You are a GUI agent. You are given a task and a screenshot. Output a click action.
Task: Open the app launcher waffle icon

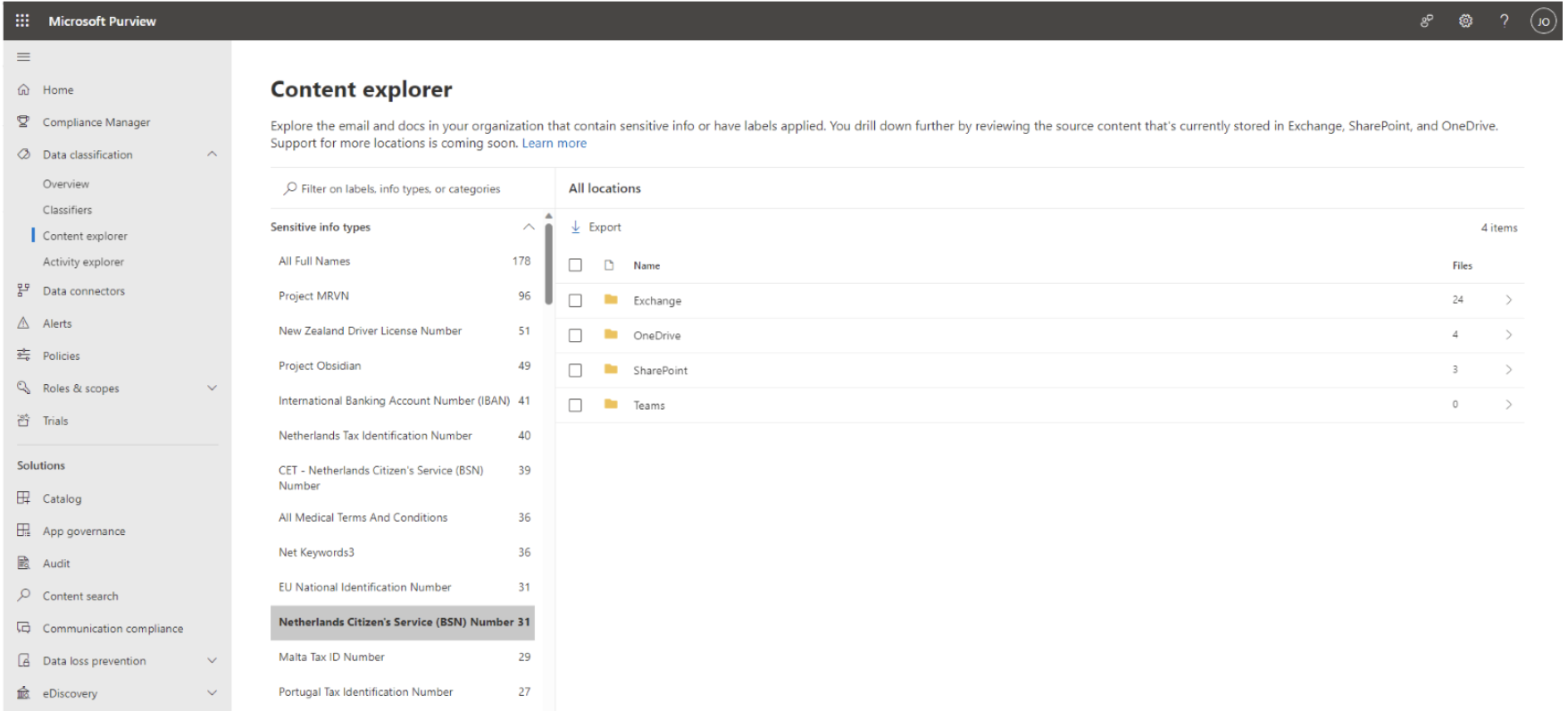tap(22, 21)
